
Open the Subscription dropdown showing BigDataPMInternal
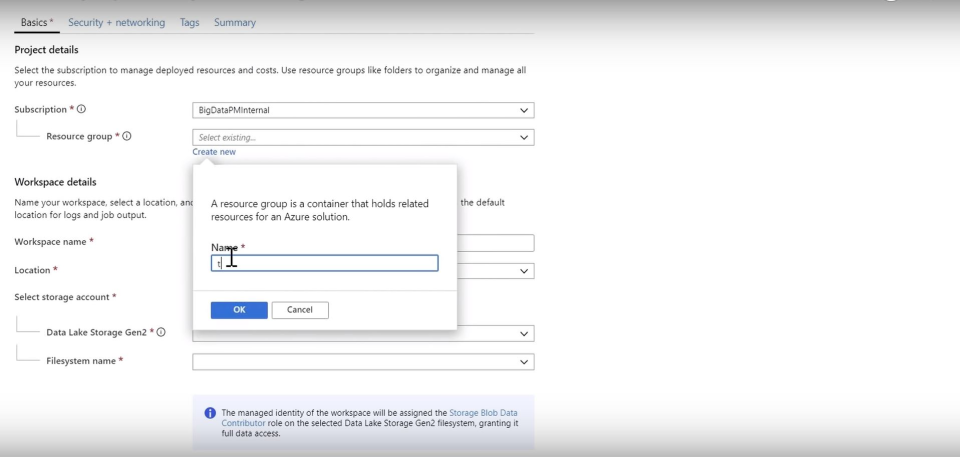(x=362, y=110)
